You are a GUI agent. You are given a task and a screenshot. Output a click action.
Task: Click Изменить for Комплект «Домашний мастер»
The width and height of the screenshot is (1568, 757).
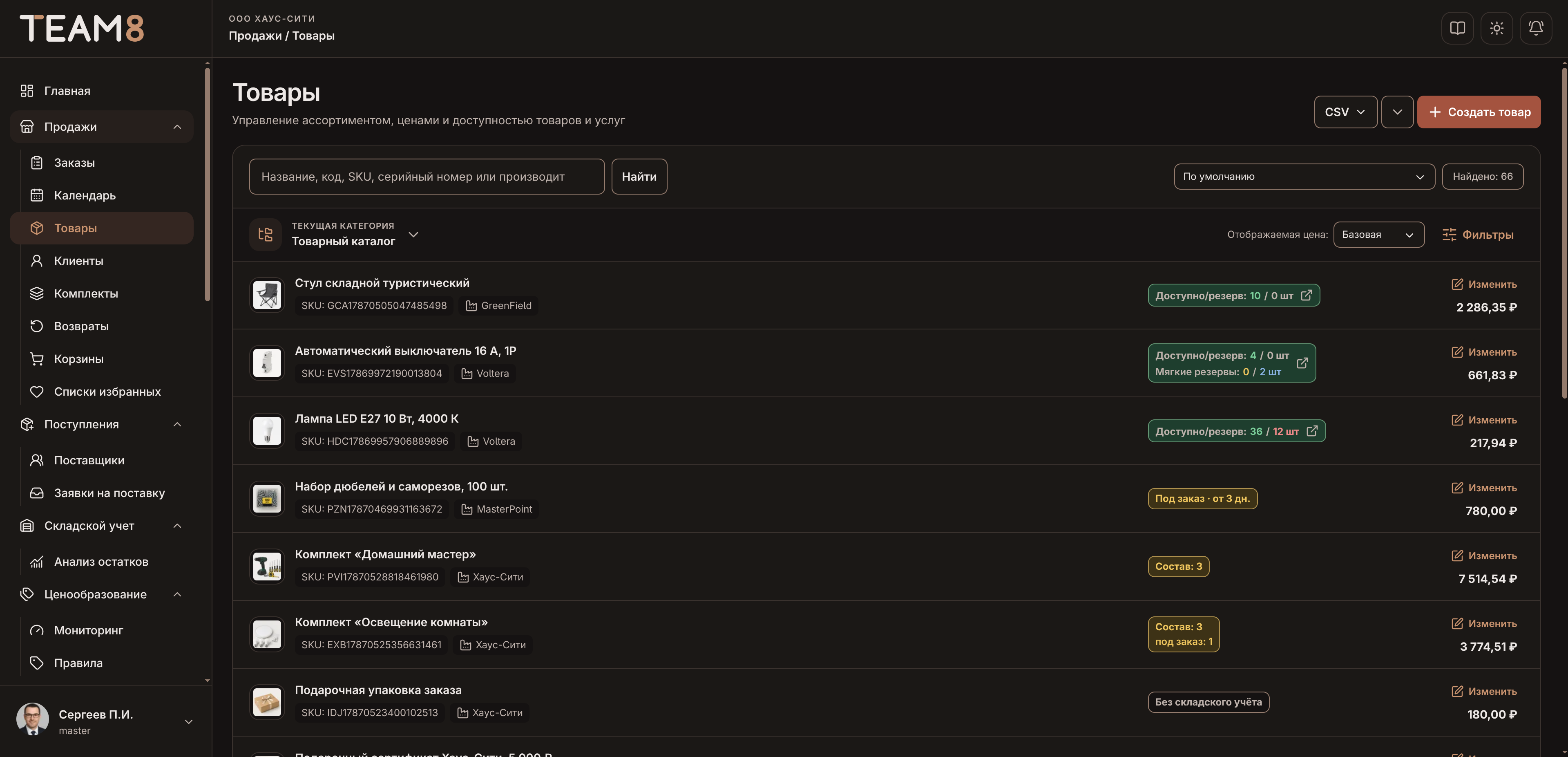tap(1484, 556)
